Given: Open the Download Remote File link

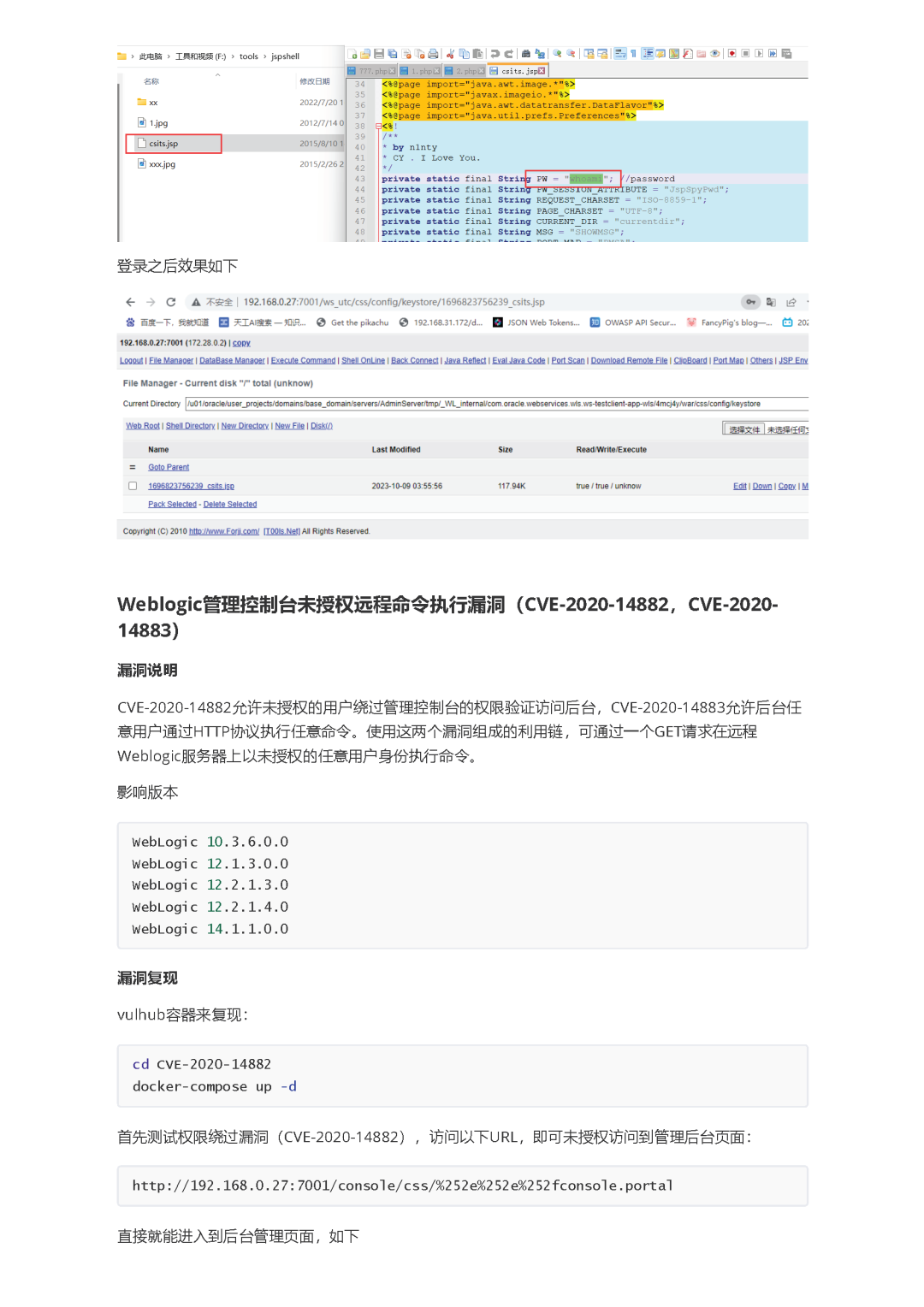Looking at the screenshot, I should point(629,361).
